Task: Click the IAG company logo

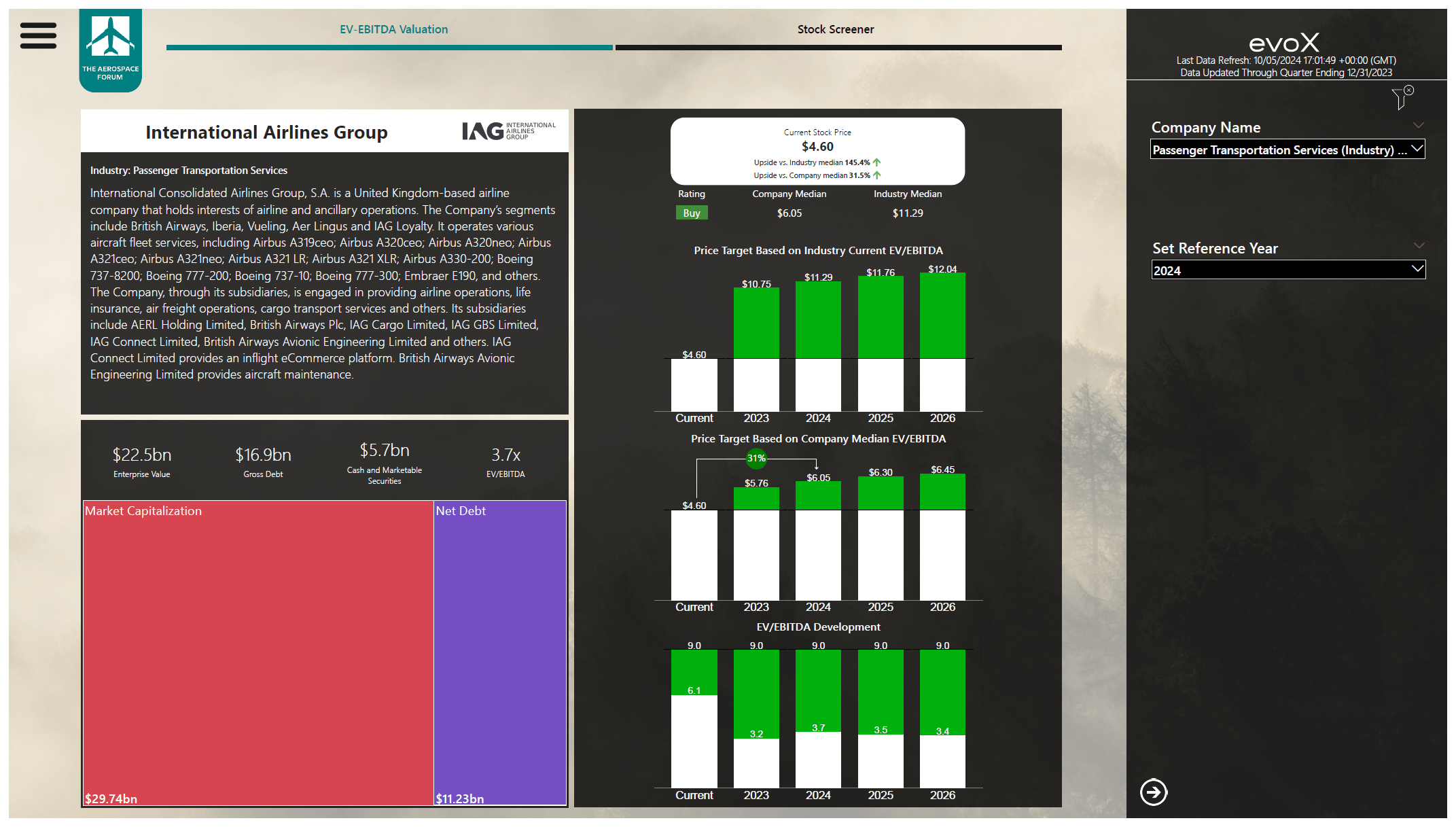Action: click(x=508, y=130)
